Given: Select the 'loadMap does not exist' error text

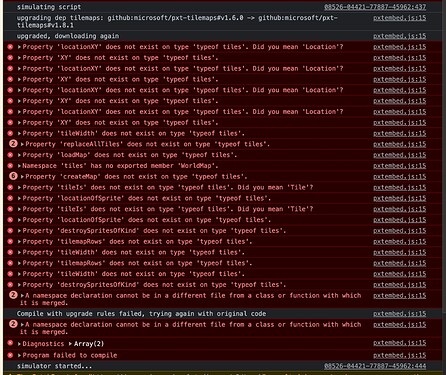Looking at the screenshot, I should tap(130, 155).
